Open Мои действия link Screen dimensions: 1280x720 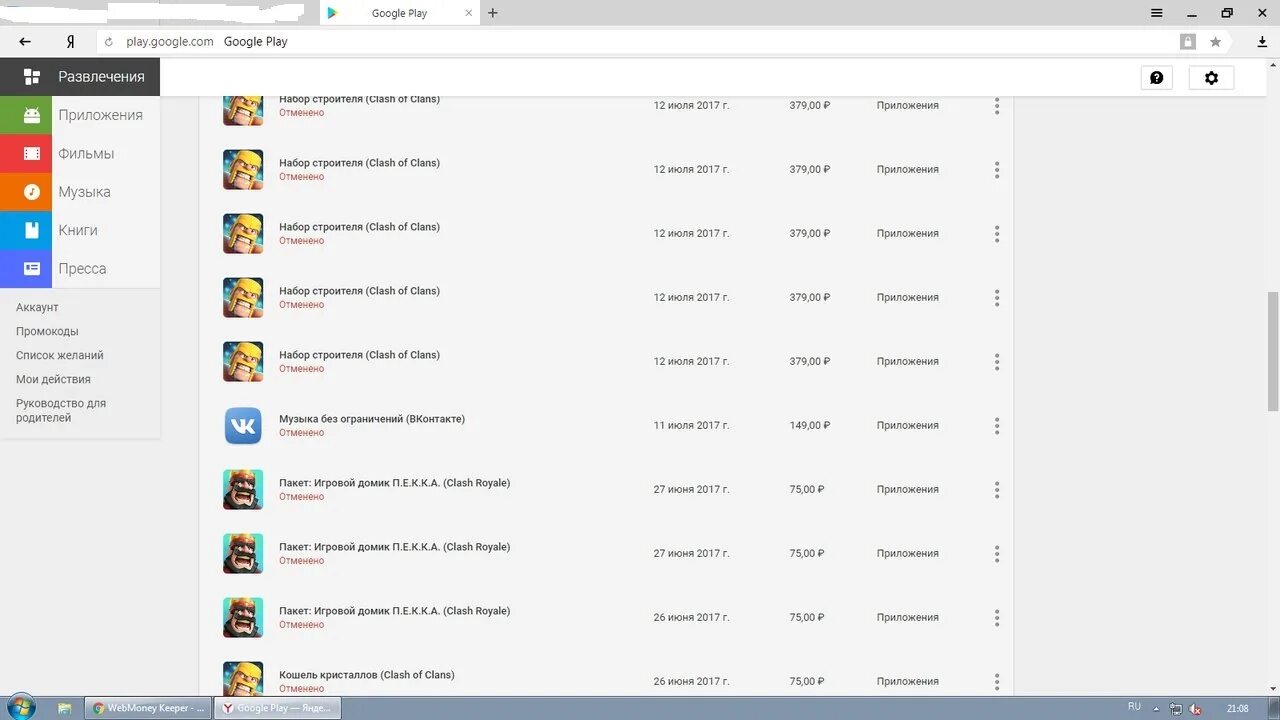[x=53, y=379]
